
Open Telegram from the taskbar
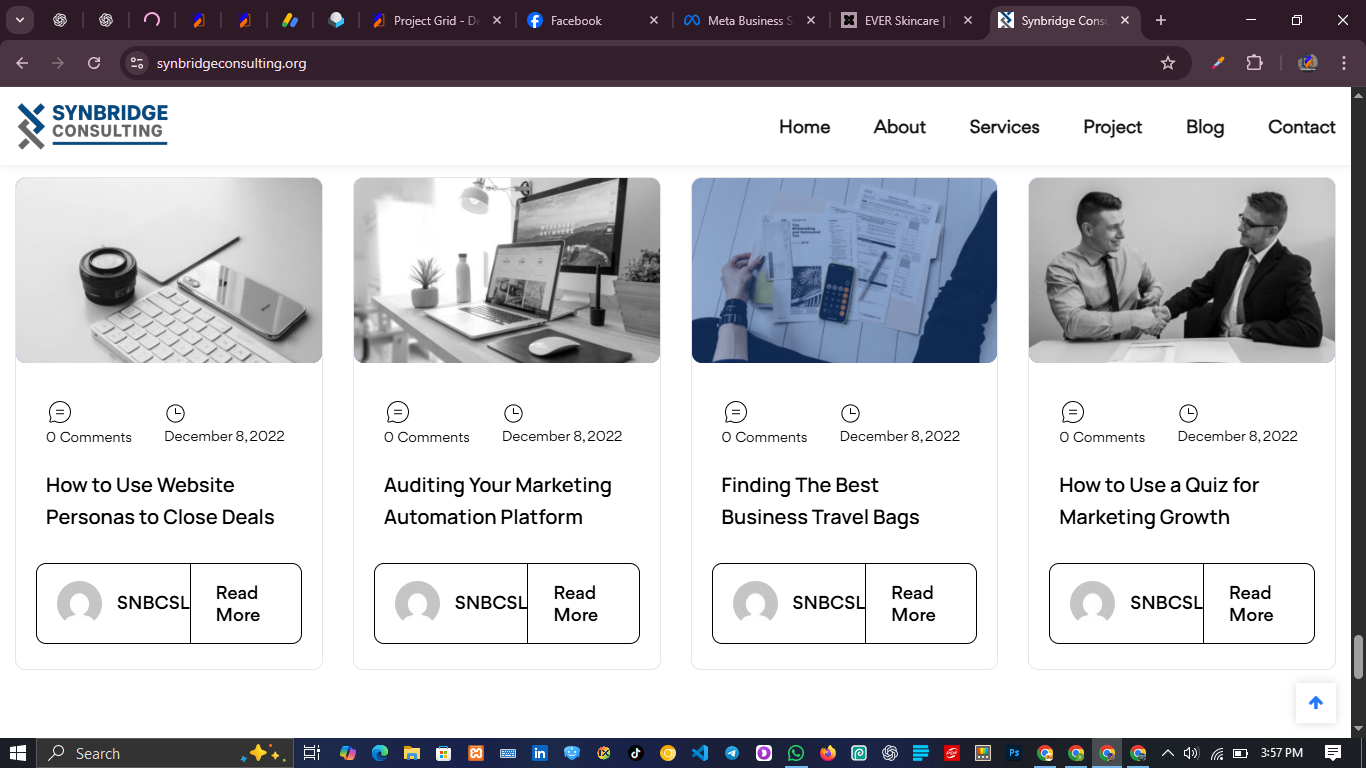tap(731, 753)
